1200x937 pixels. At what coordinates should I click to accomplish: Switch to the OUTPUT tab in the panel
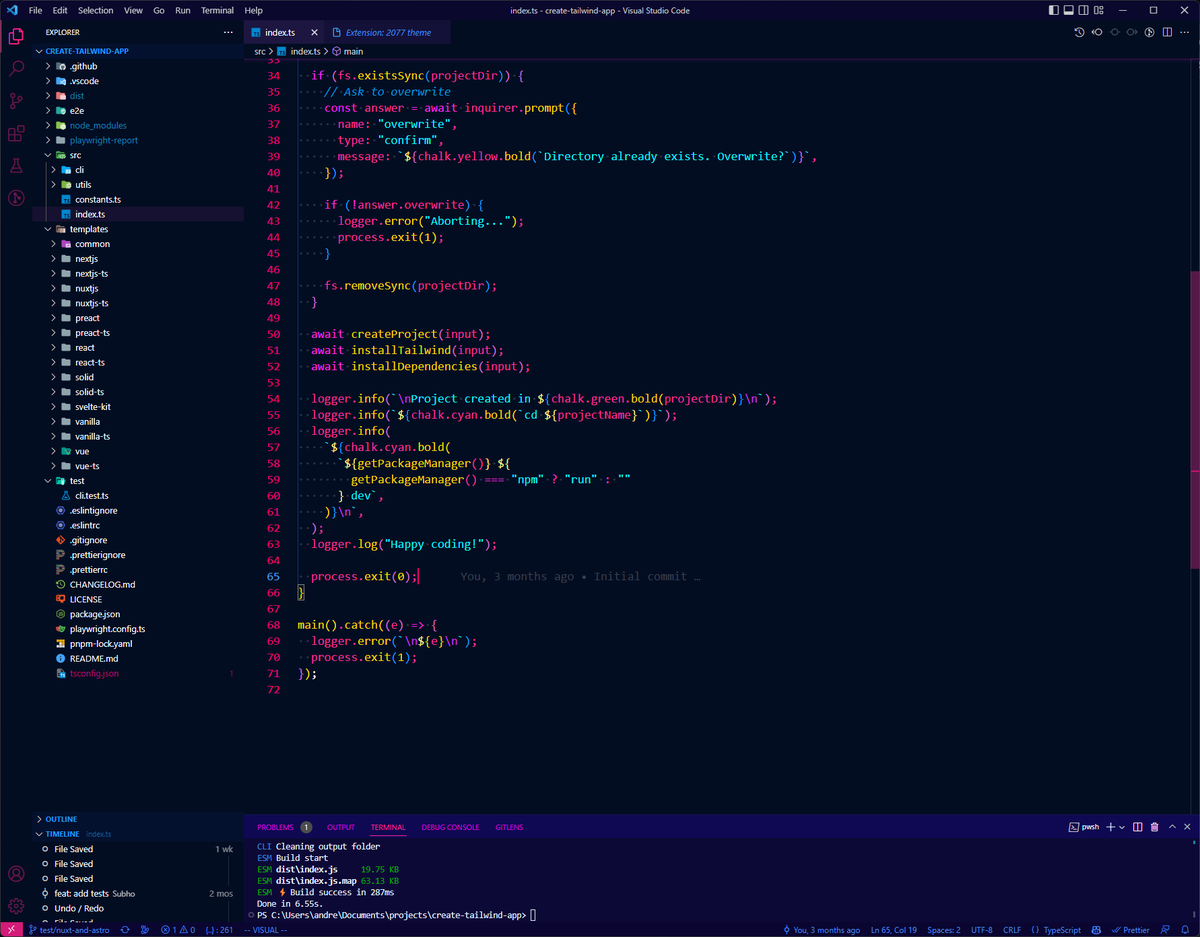[340, 827]
